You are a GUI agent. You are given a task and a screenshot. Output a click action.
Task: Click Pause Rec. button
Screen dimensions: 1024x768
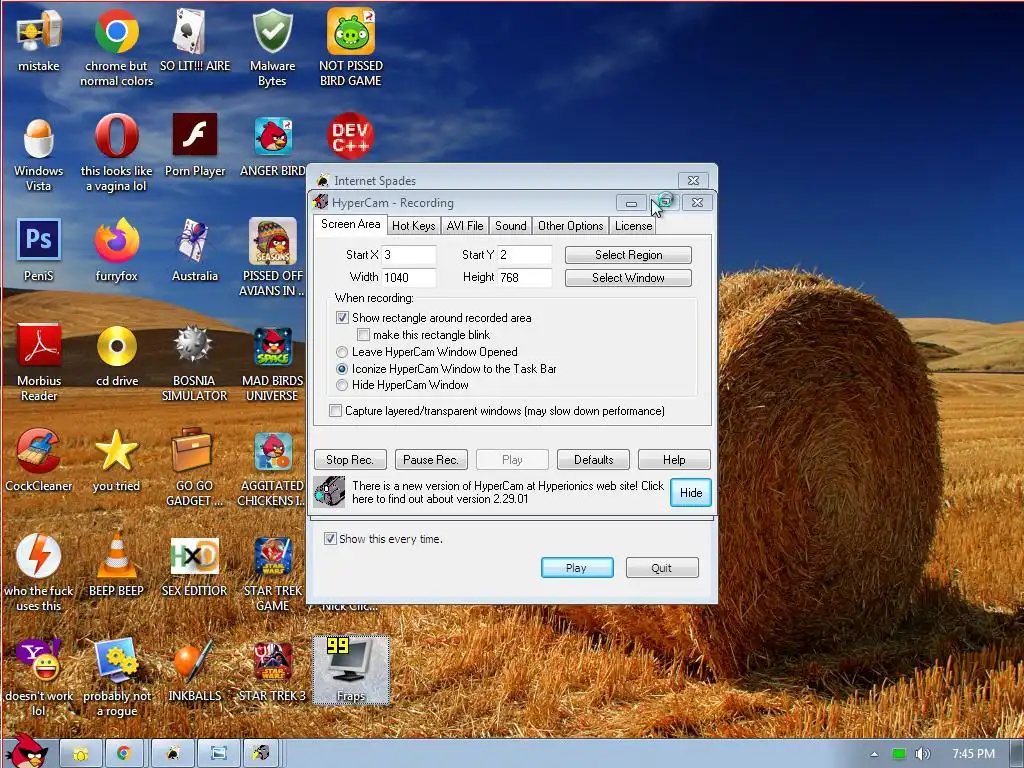(x=431, y=460)
